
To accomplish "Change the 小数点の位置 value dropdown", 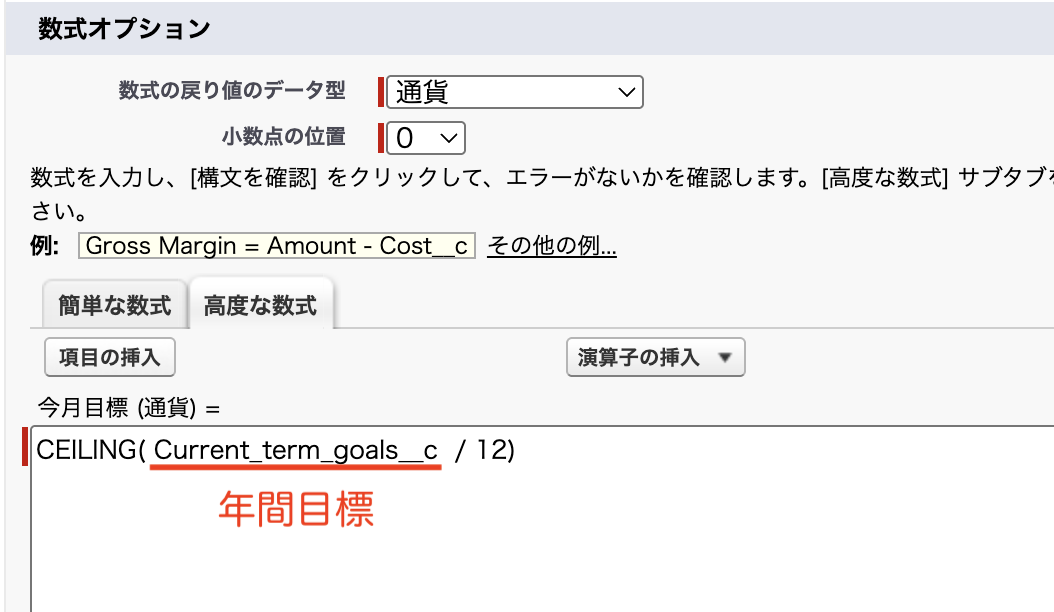I will pos(425,138).
